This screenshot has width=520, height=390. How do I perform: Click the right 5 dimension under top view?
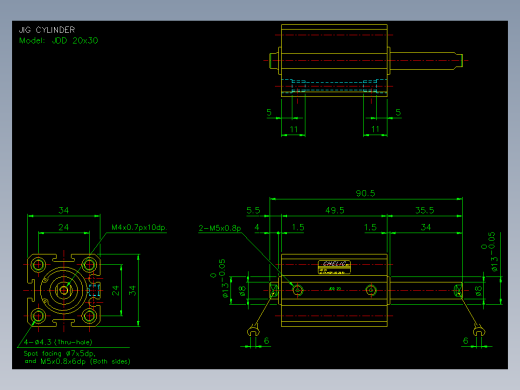[398, 112]
